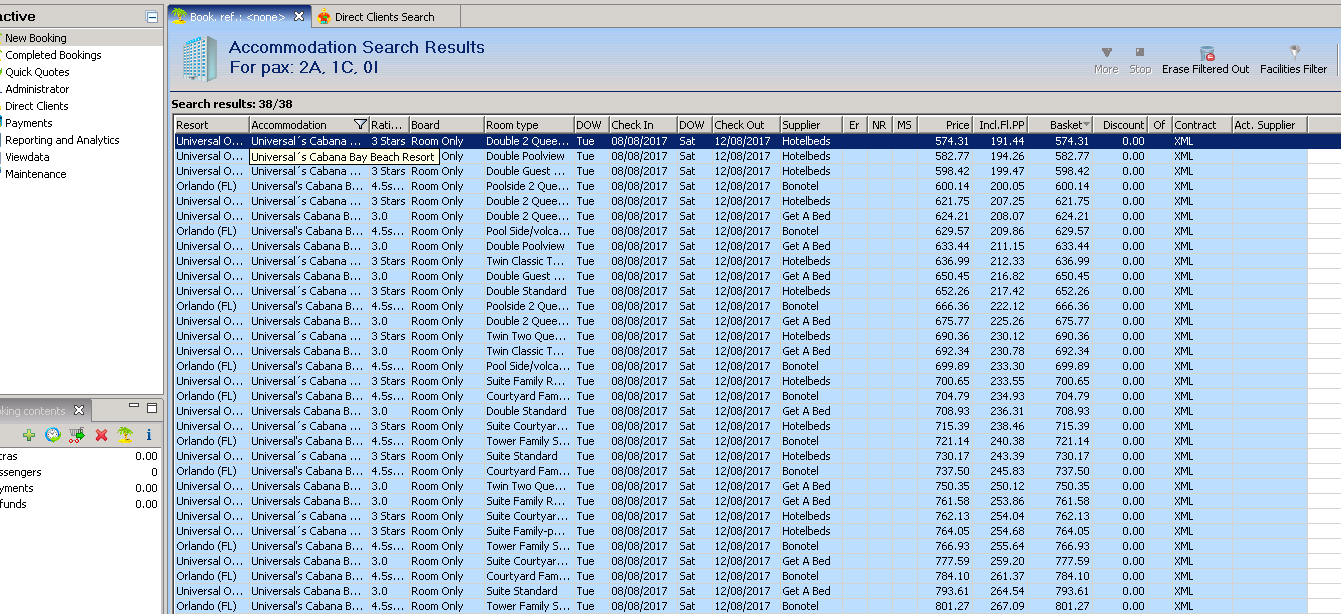Open Viewdata in sidebar
Viewport: 1341px width, 614px height.
point(27,157)
